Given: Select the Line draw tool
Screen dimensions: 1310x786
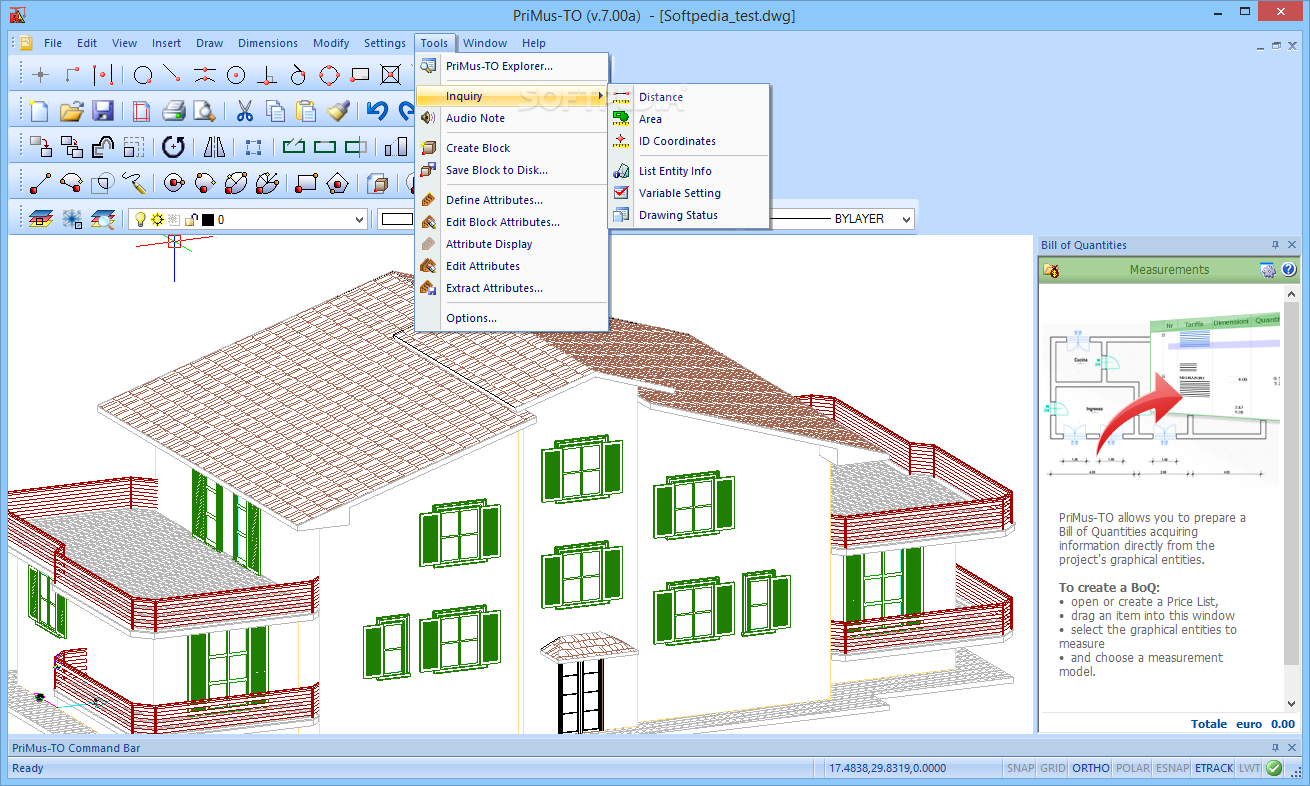Looking at the screenshot, I should coord(39,183).
